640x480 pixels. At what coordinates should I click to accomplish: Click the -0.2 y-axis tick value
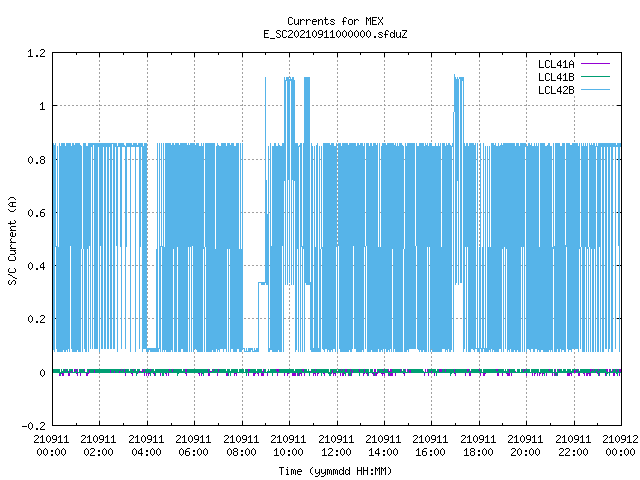pos(33,426)
